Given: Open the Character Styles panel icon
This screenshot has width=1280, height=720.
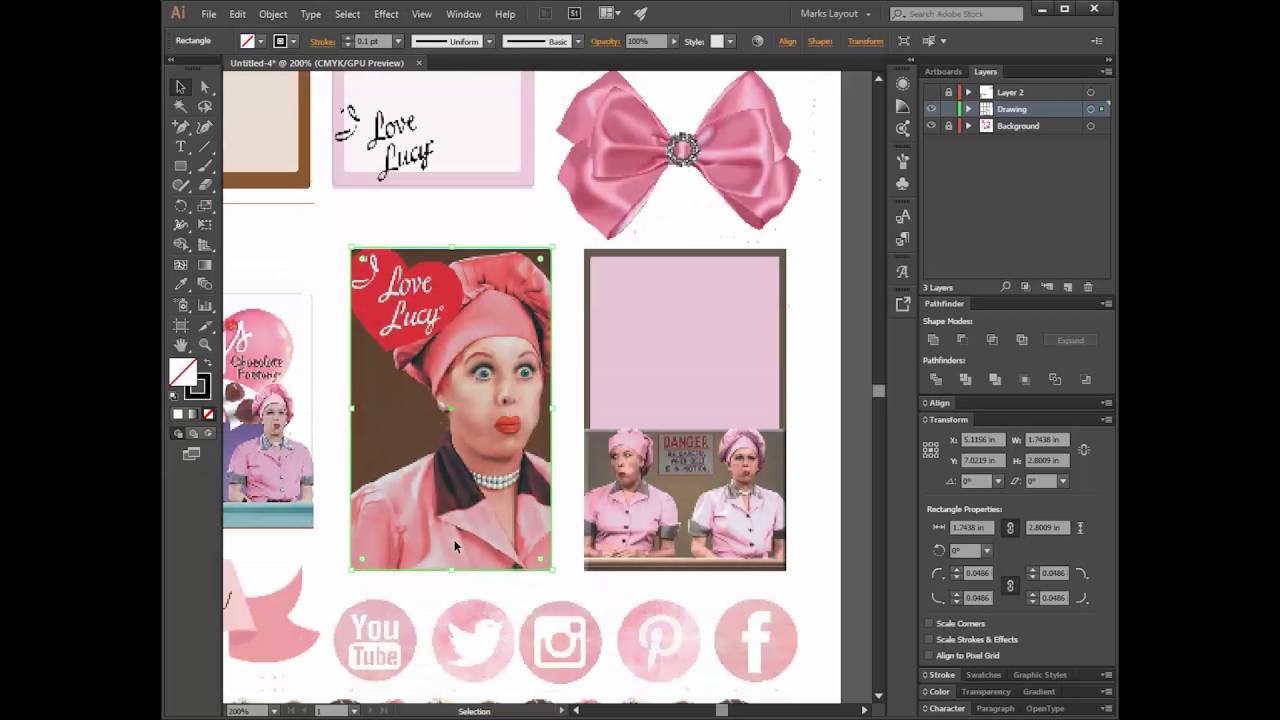Looking at the screenshot, I should 903,216.
